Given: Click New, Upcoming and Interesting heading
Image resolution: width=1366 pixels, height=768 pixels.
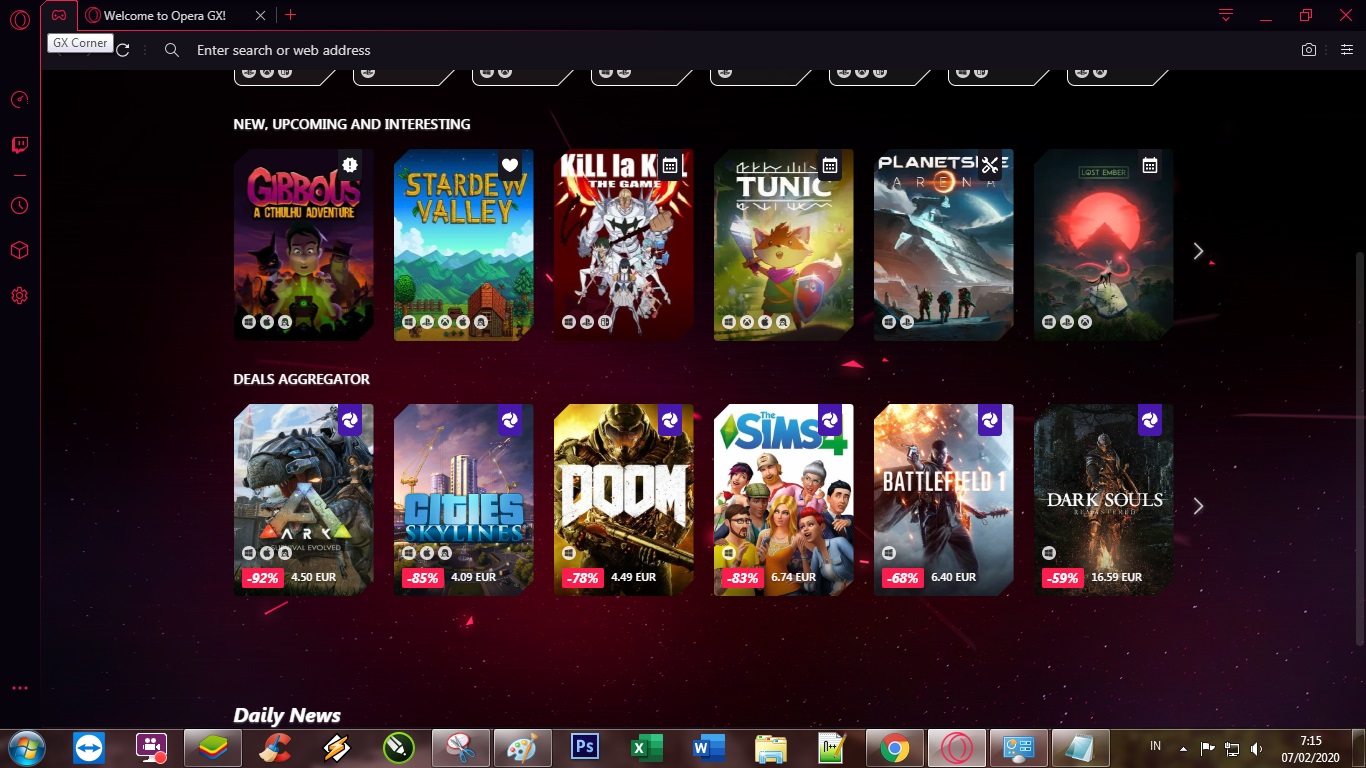Looking at the screenshot, I should pos(352,124).
